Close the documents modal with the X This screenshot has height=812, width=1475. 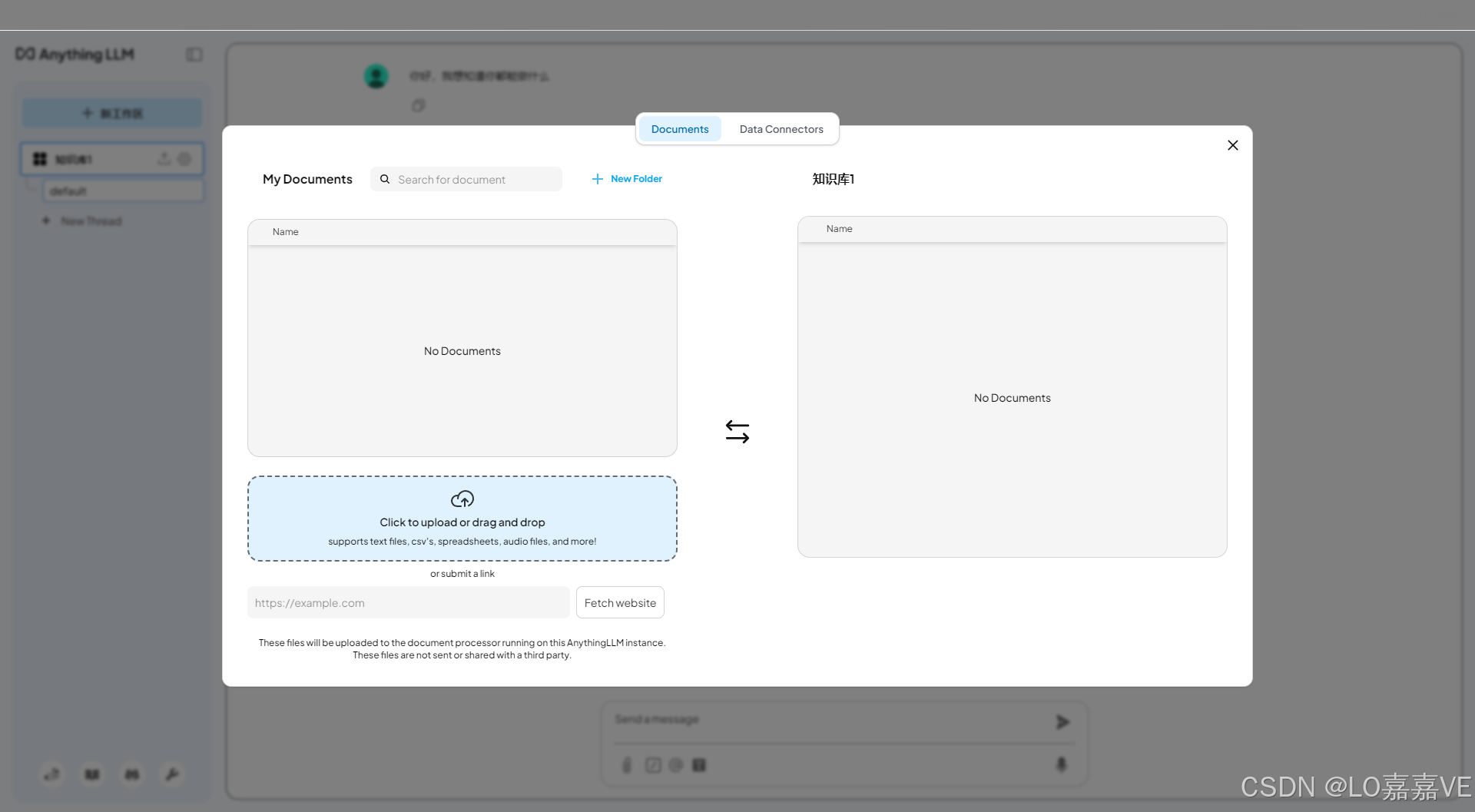(x=1233, y=145)
